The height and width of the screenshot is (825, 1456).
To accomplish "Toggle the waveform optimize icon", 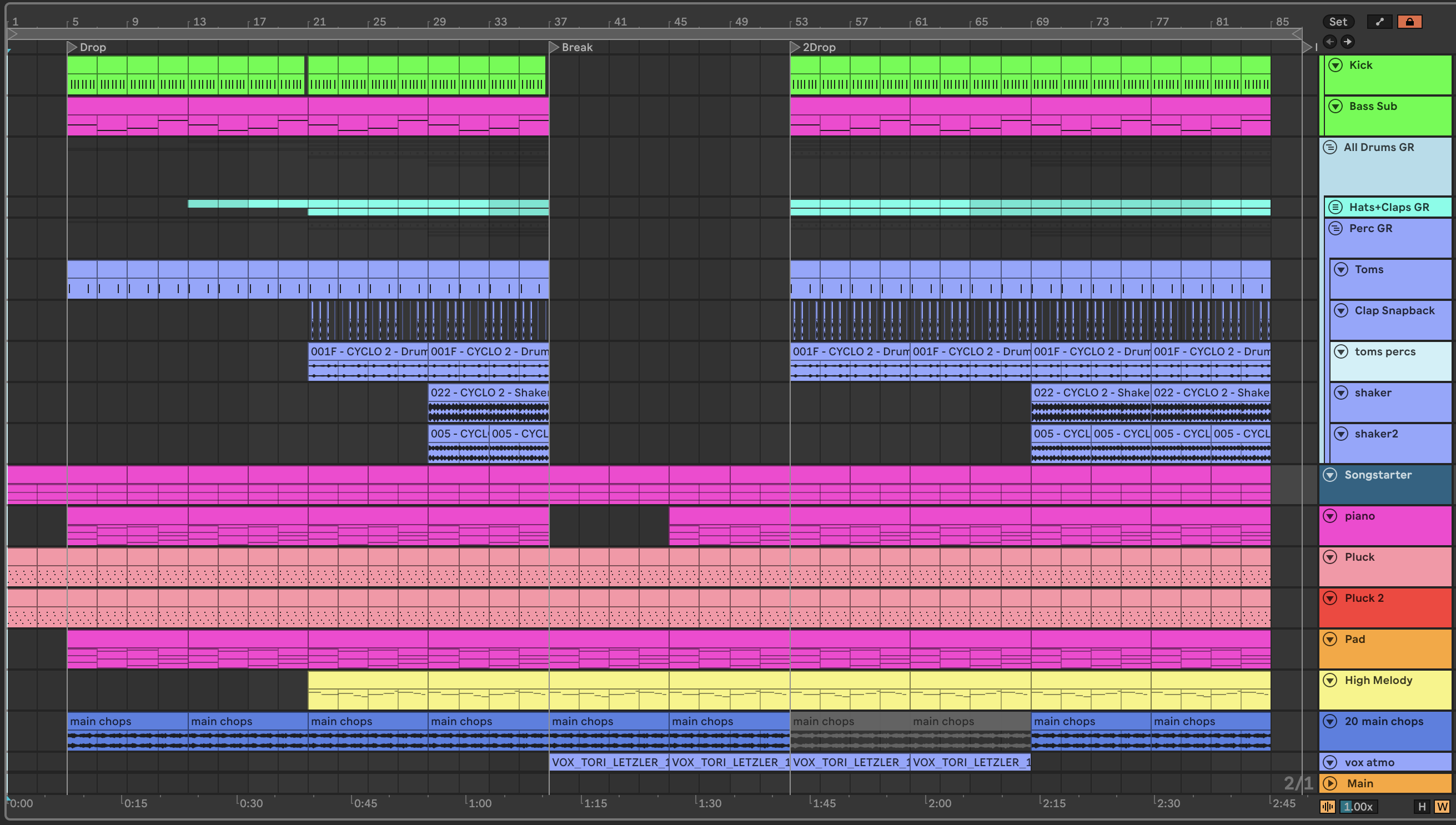I will [x=1327, y=806].
